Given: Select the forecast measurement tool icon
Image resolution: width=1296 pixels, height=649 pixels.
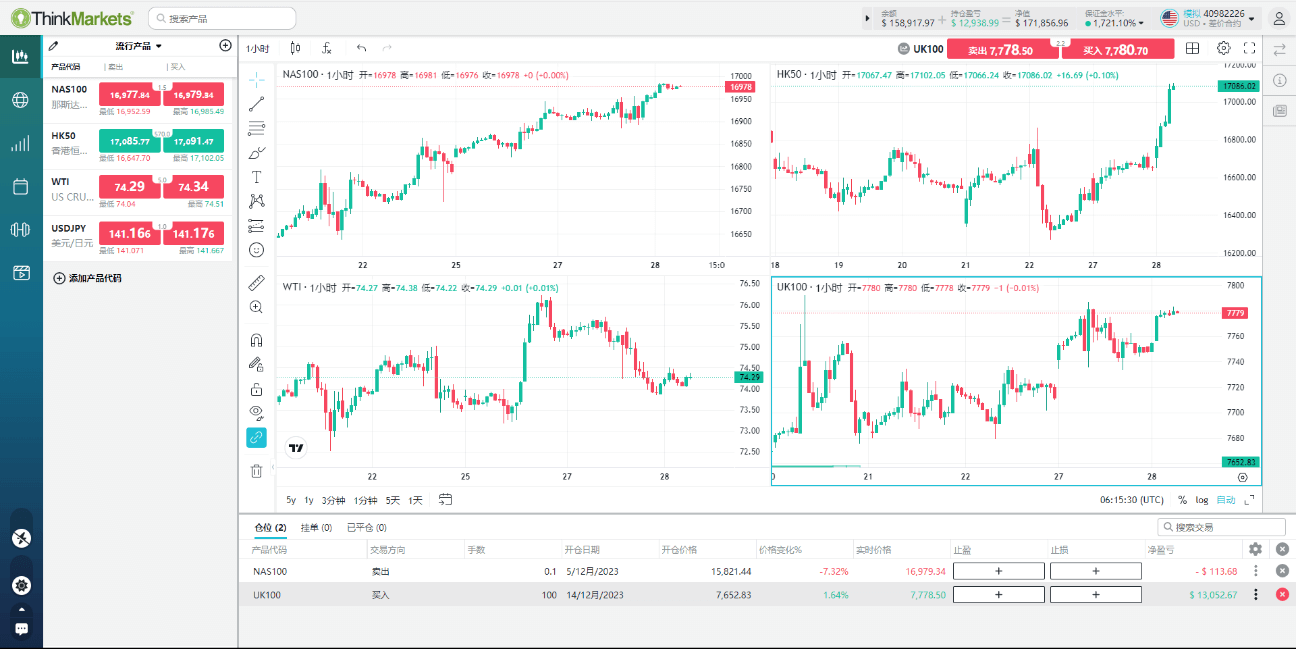Looking at the screenshot, I should tap(256, 225).
